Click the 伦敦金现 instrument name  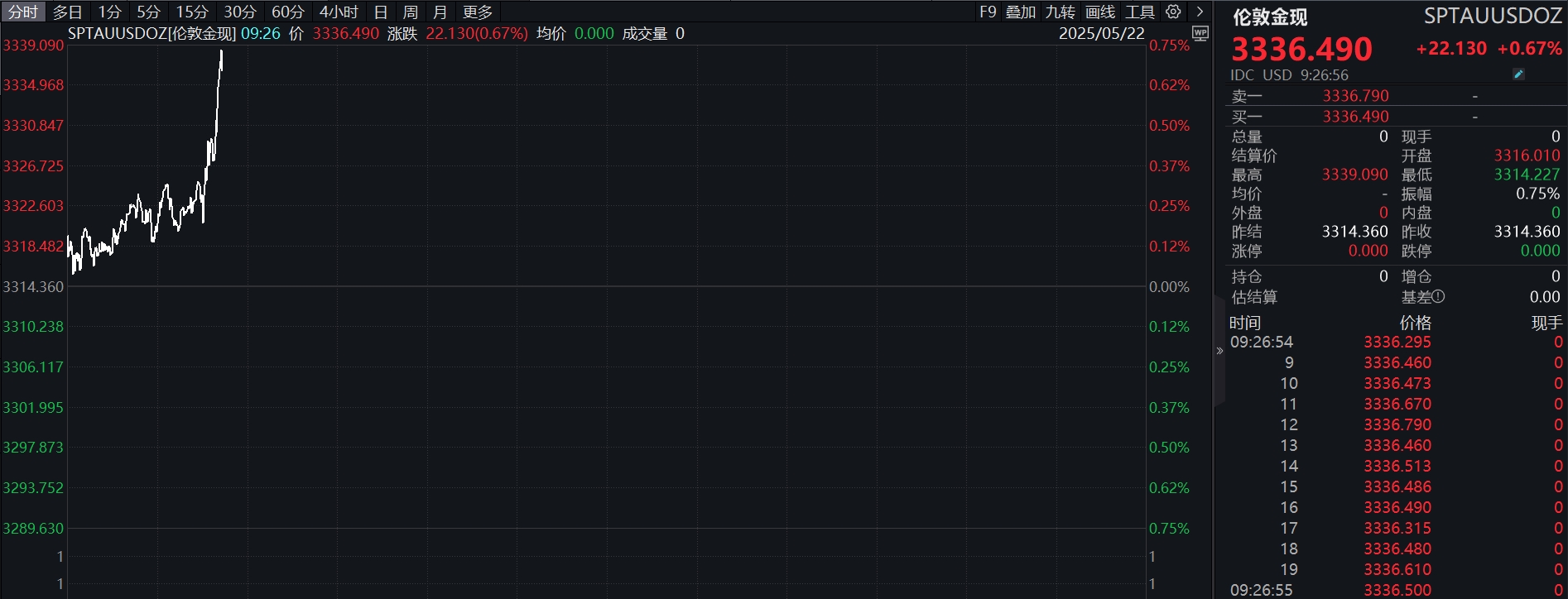tap(1270, 17)
